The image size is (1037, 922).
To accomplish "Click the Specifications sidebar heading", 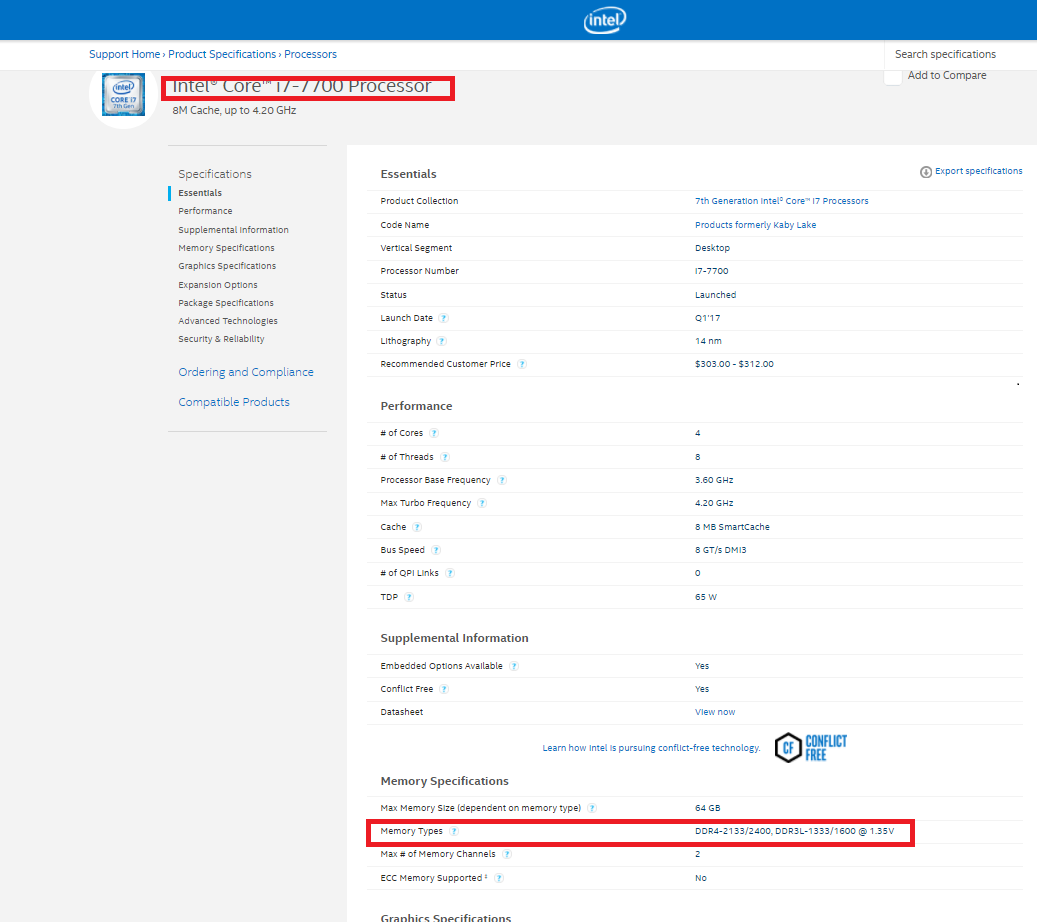I will click(215, 174).
